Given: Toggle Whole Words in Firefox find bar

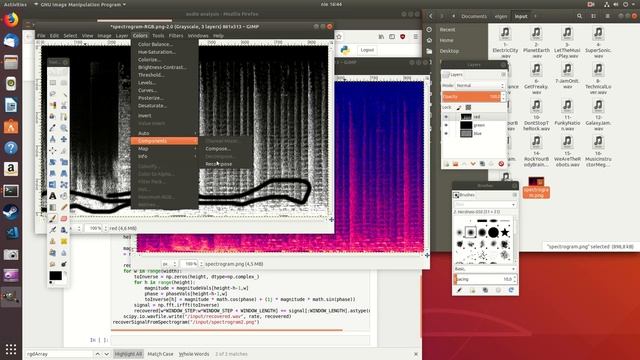Looking at the screenshot, I should click(x=194, y=354).
